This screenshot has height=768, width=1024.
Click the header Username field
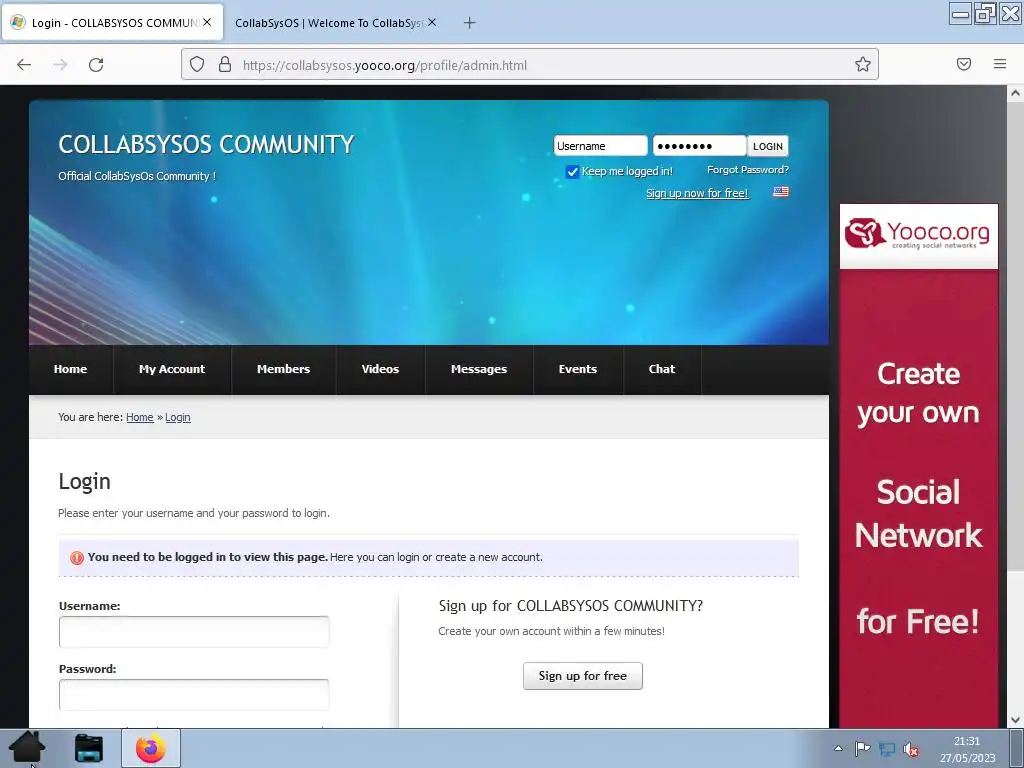600,146
